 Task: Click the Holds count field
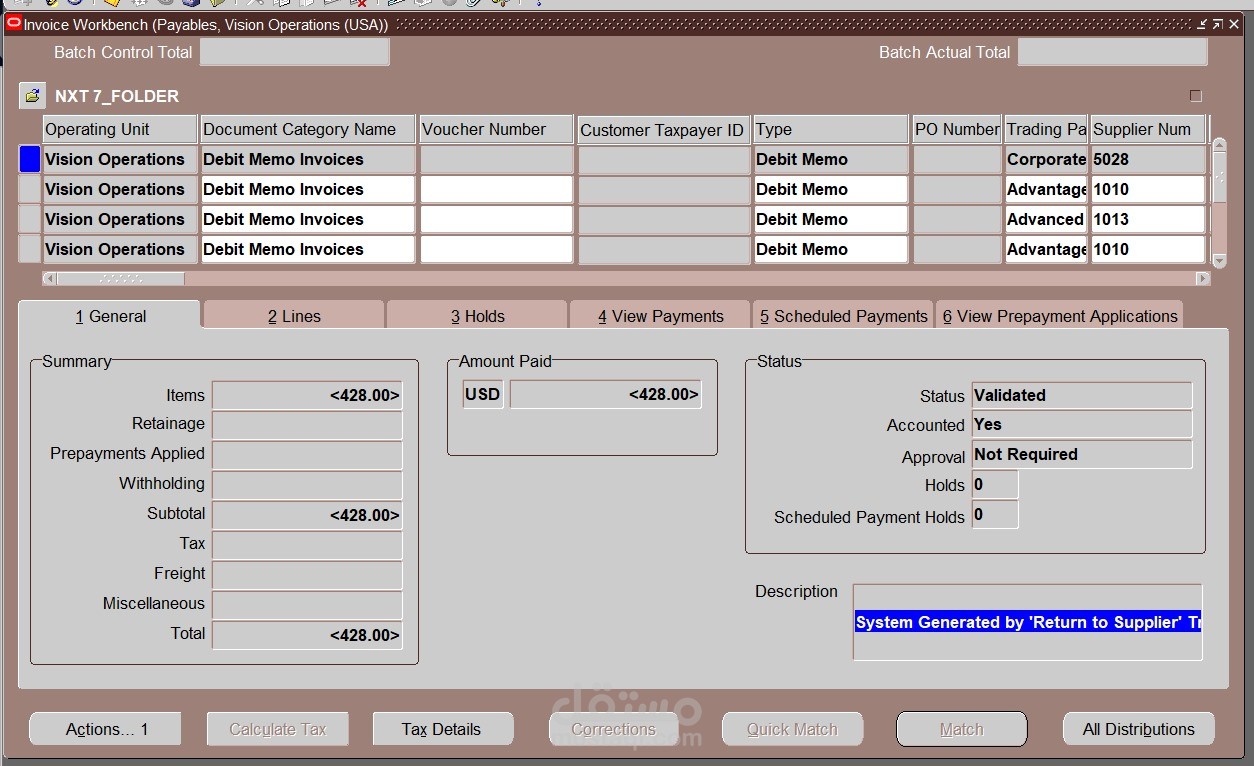pyautogui.click(x=995, y=484)
